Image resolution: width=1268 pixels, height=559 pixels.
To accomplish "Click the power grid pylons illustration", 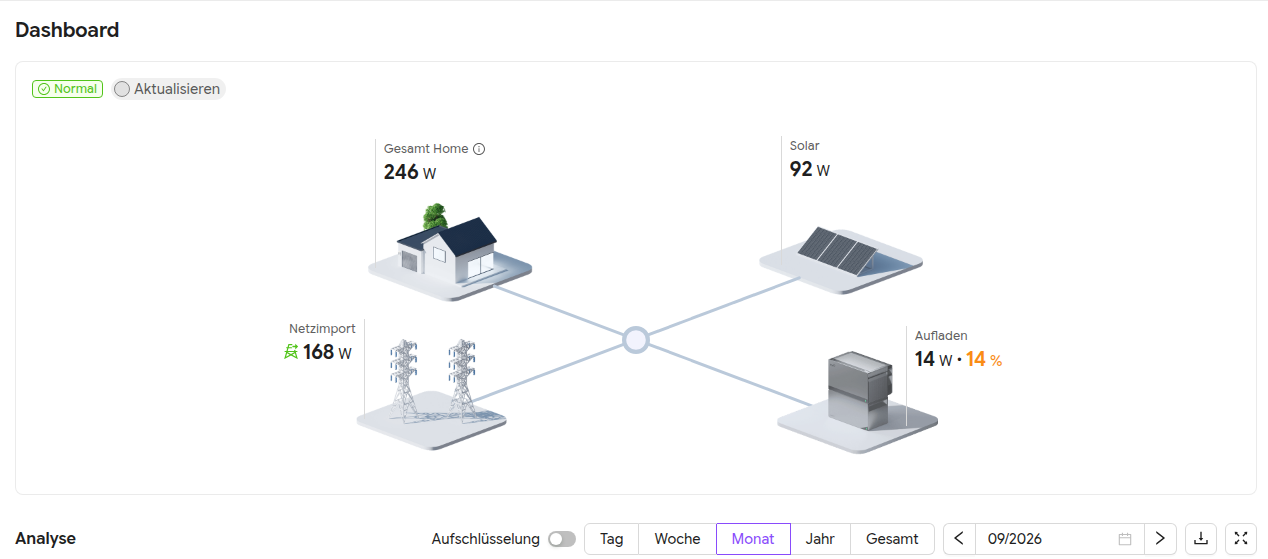I will (x=432, y=393).
